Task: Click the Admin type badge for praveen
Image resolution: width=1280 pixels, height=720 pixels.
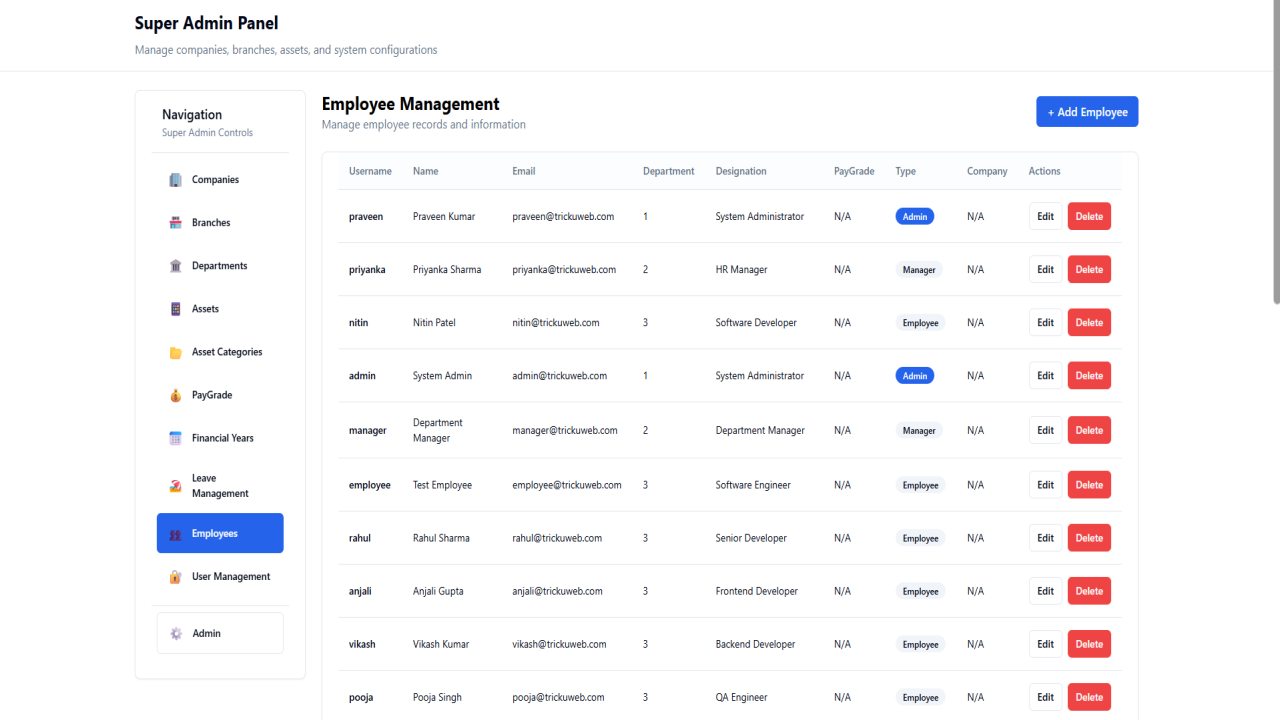Action: pos(915,216)
